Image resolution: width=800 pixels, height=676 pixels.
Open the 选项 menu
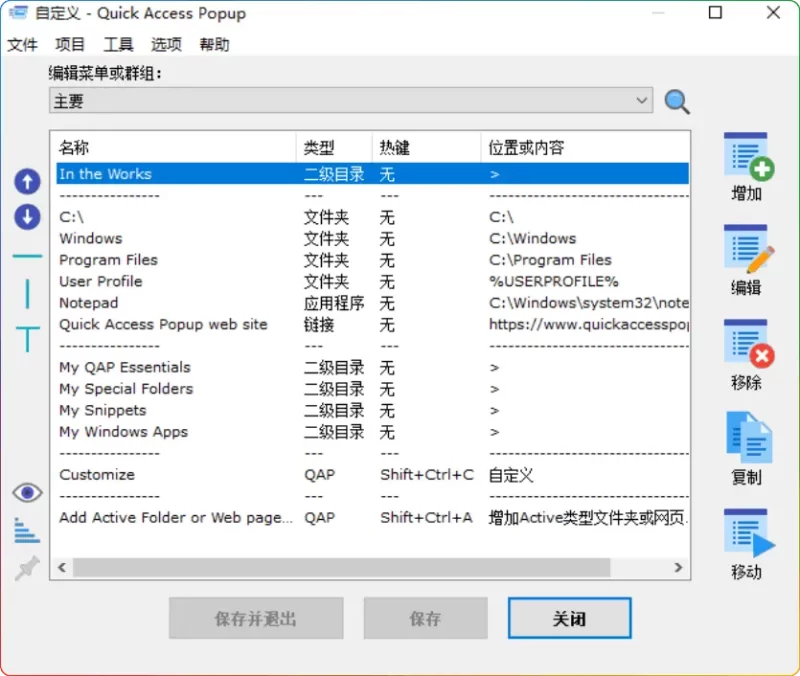pyautogui.click(x=166, y=44)
